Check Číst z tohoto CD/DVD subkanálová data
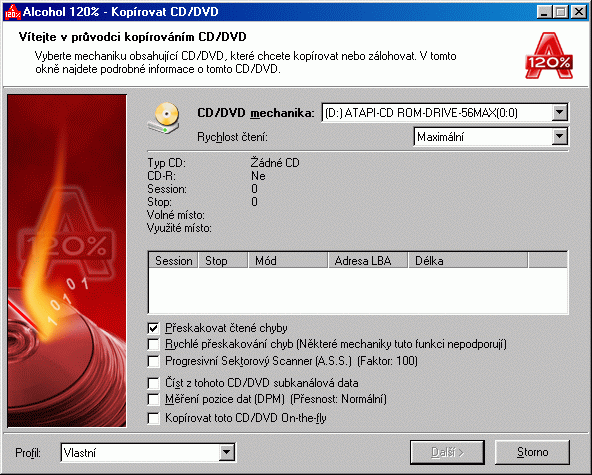The width and height of the screenshot is (592, 475). click(153, 383)
